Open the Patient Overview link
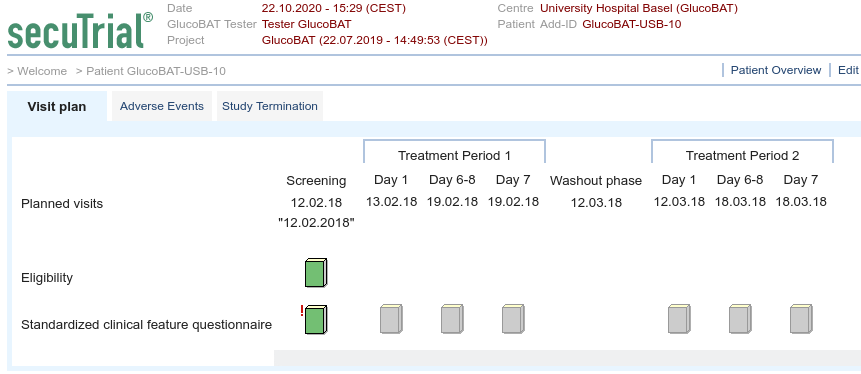 [x=776, y=70]
